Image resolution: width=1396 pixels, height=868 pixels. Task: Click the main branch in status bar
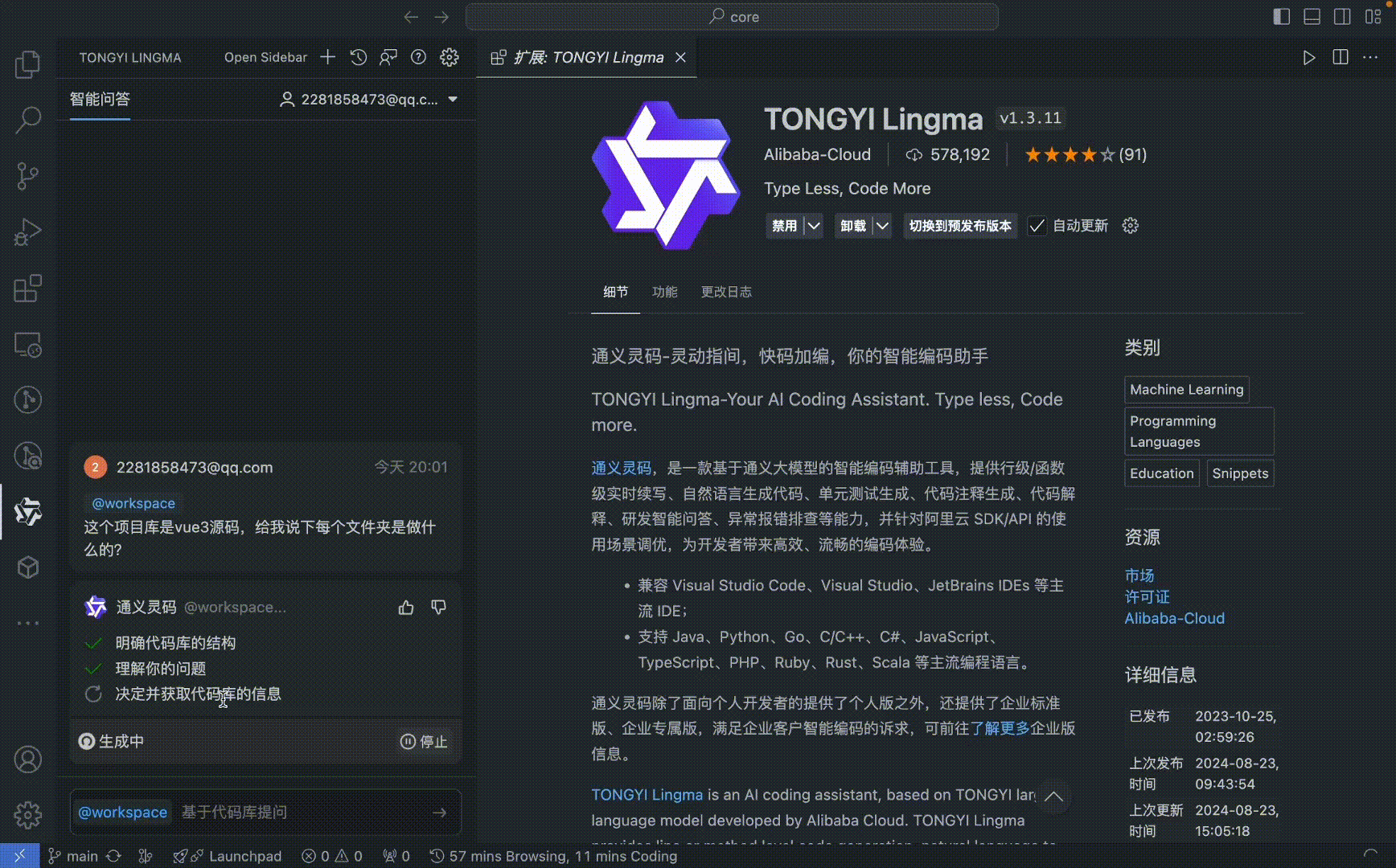(73, 856)
